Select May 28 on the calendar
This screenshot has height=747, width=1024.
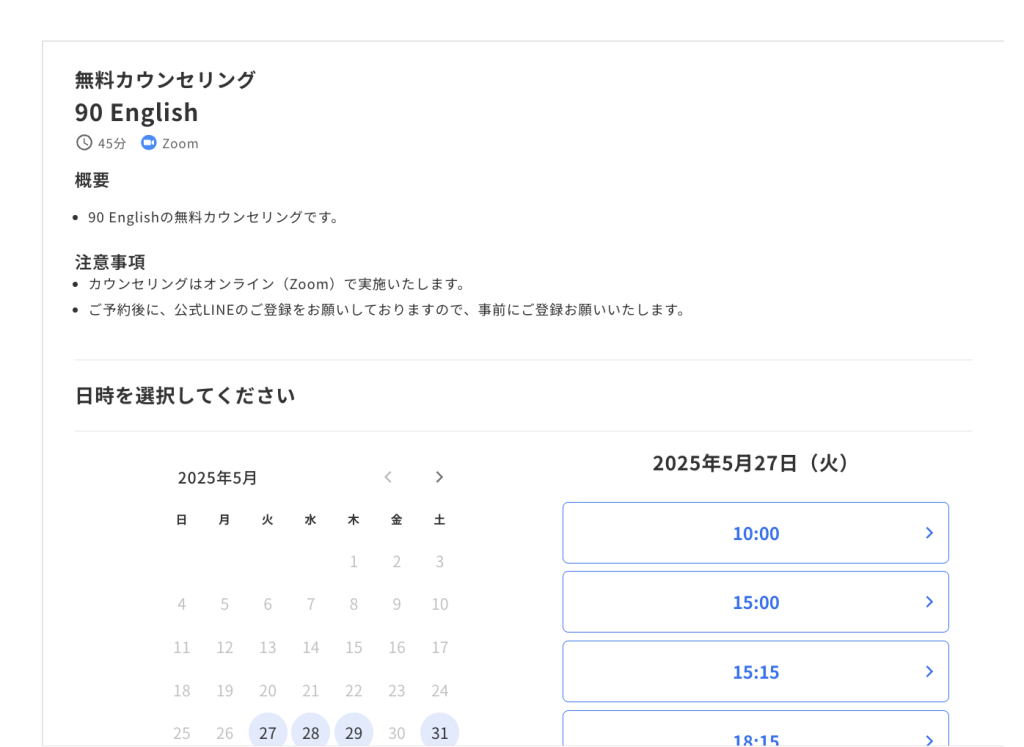pos(311,732)
